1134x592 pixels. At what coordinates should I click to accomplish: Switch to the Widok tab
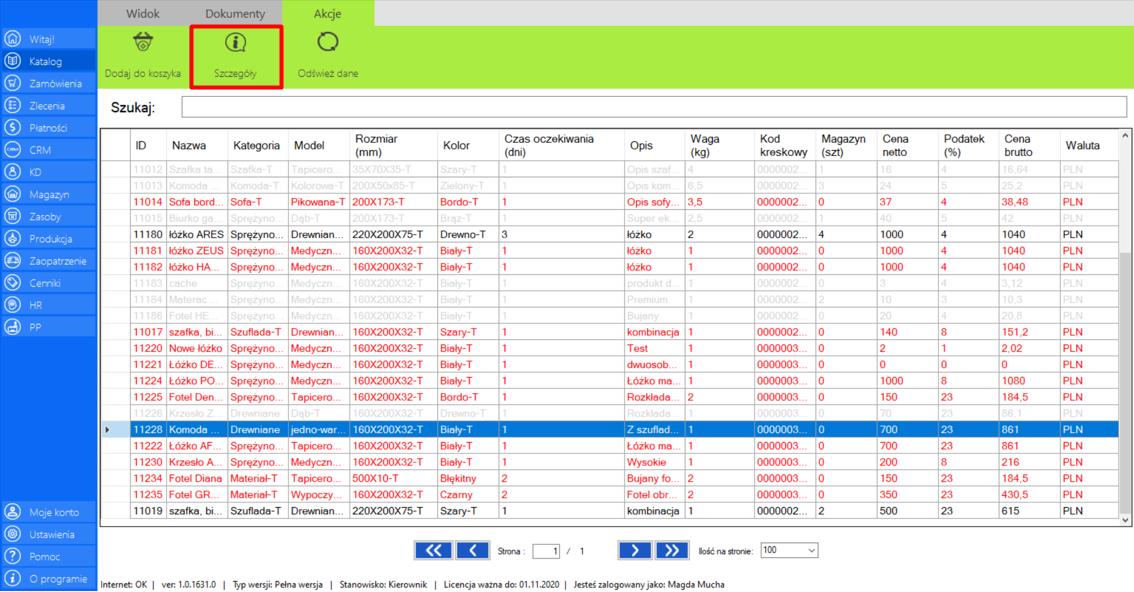pyautogui.click(x=143, y=14)
